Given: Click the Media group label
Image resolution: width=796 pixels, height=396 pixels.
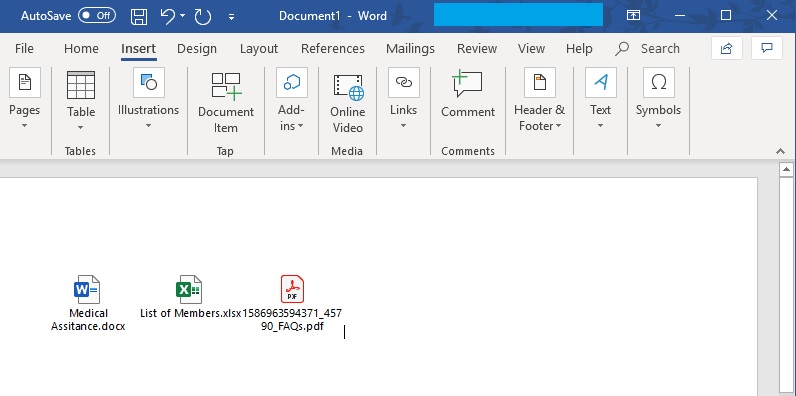Looking at the screenshot, I should coord(347,151).
